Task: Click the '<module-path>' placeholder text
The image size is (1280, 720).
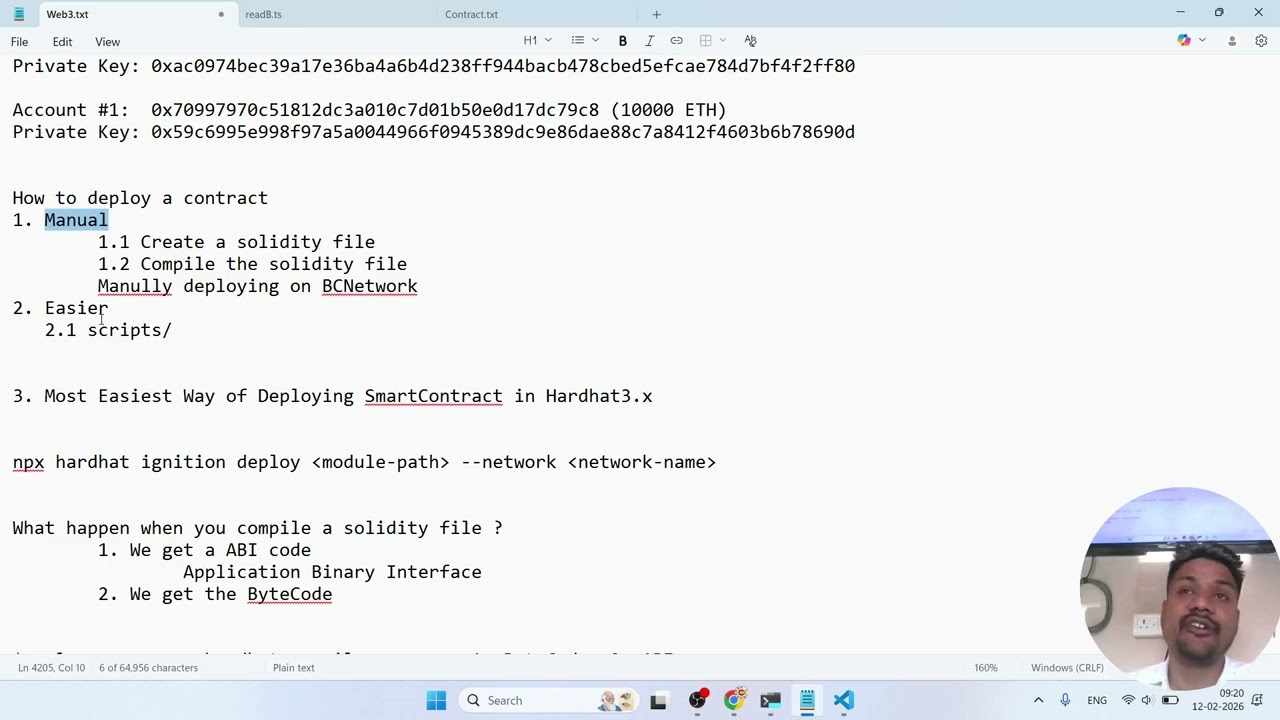Action: pos(380,462)
